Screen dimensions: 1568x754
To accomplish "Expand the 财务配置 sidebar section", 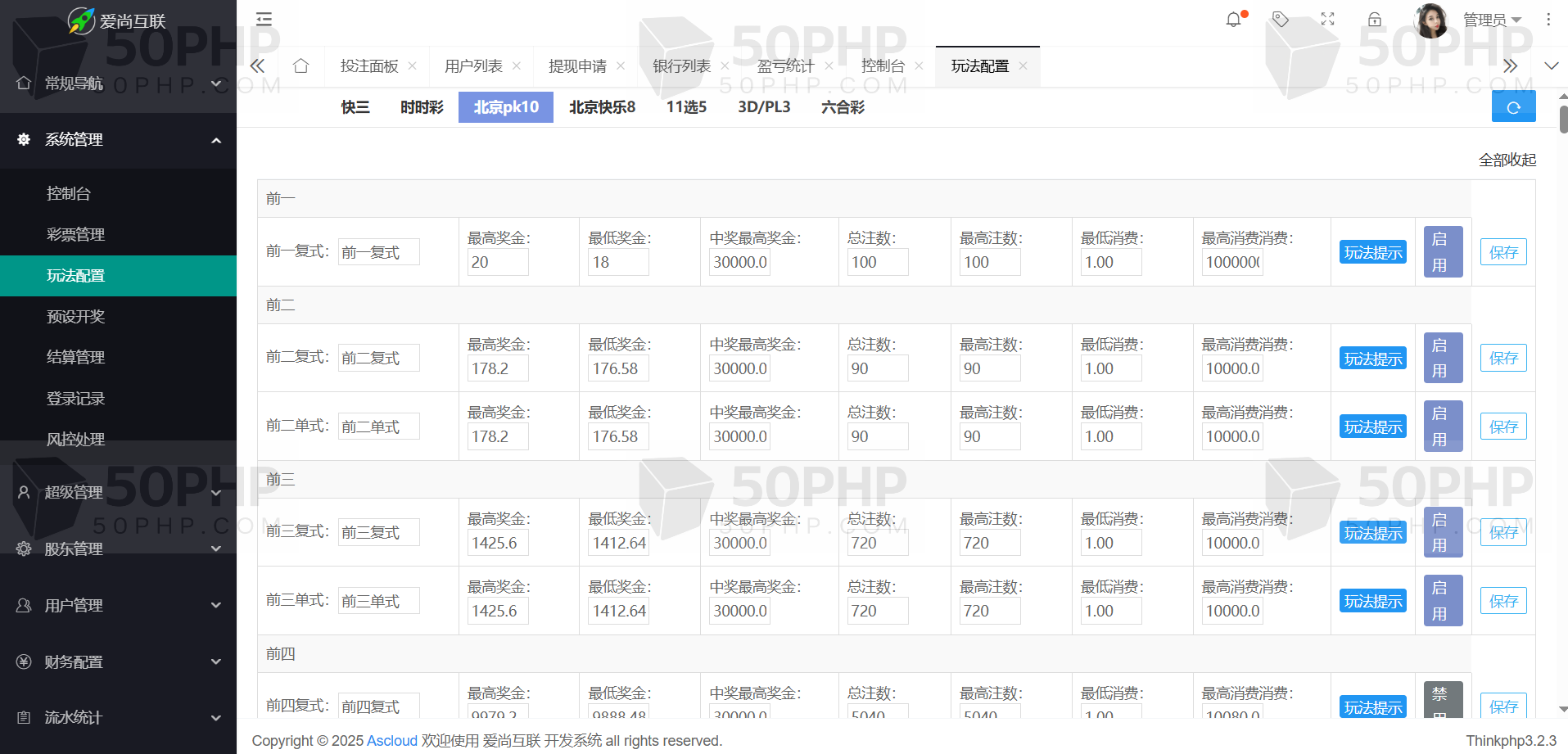I will click(x=118, y=662).
